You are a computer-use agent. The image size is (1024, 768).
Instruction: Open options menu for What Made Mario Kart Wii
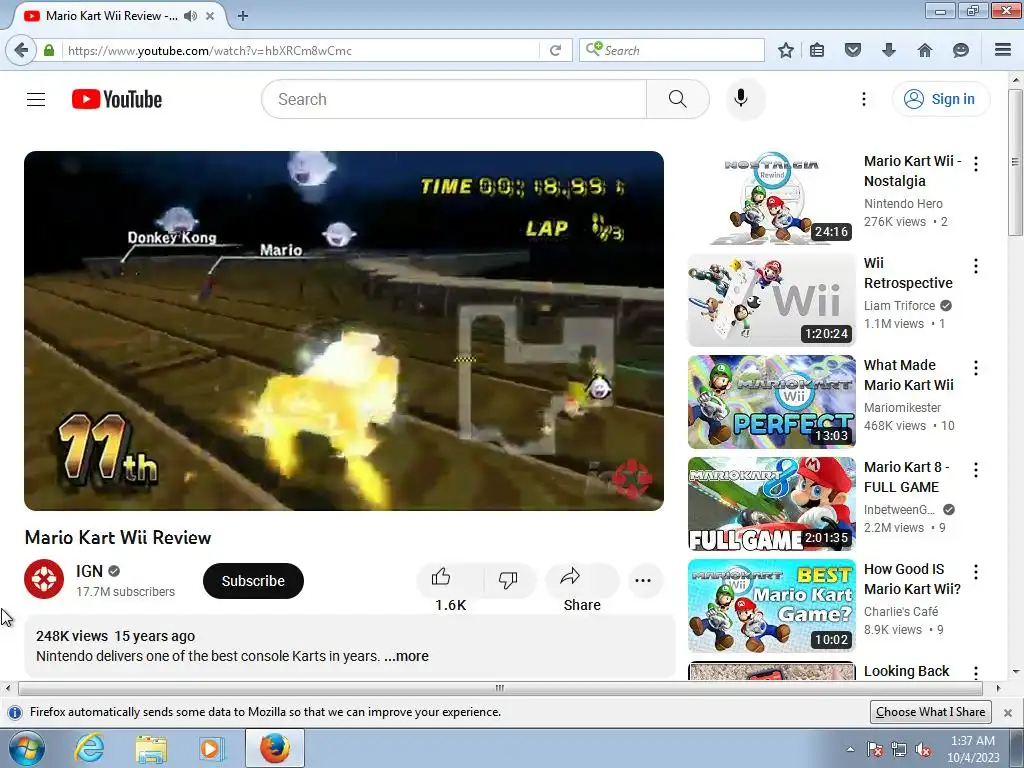tap(976, 368)
